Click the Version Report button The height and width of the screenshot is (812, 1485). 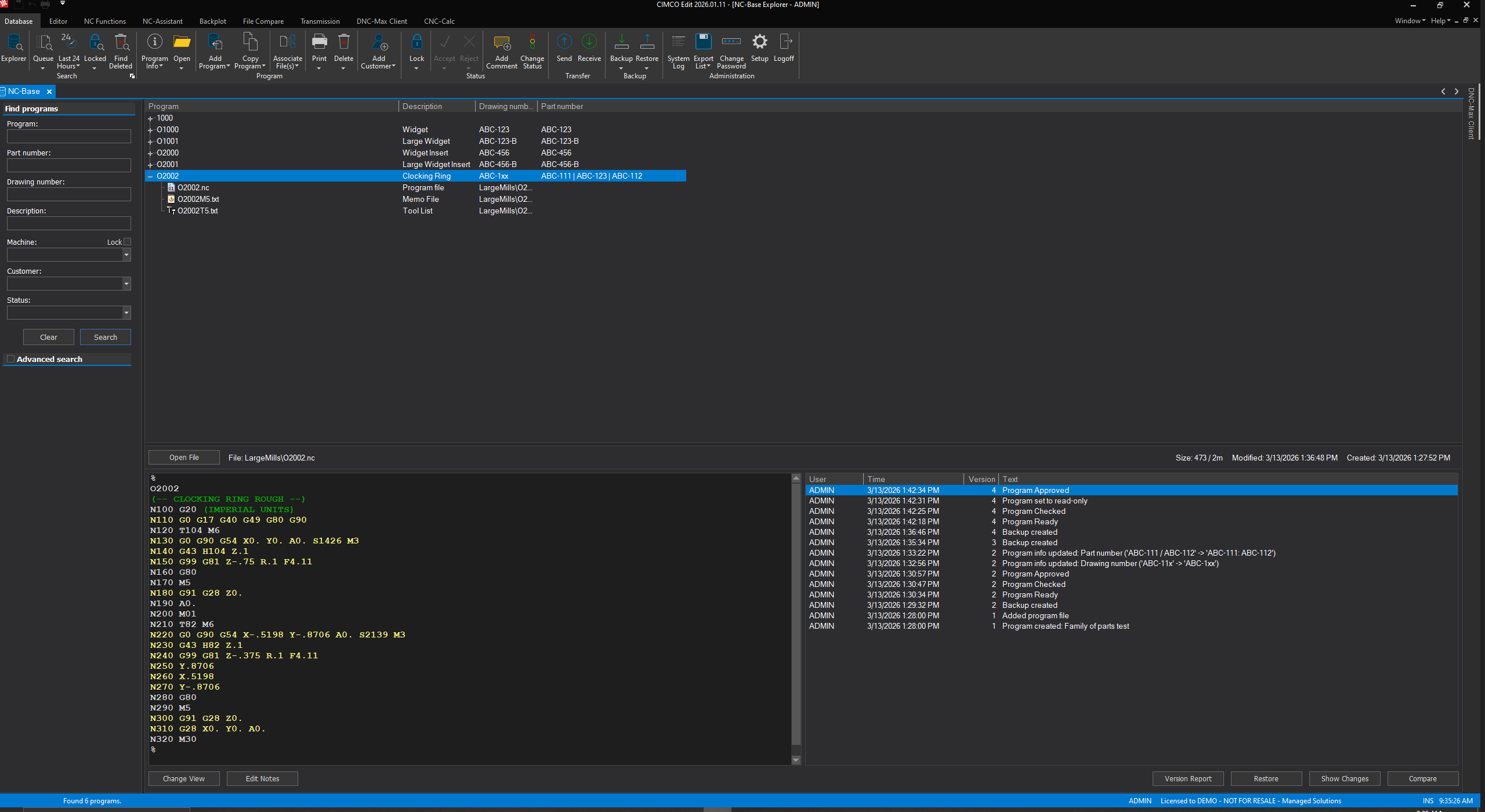coord(1188,779)
